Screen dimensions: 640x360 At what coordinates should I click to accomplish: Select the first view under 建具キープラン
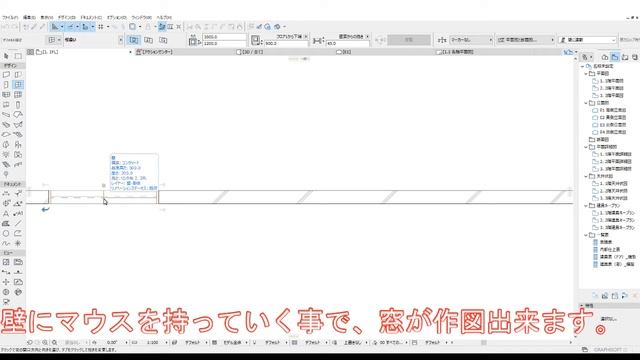[x=617, y=213]
